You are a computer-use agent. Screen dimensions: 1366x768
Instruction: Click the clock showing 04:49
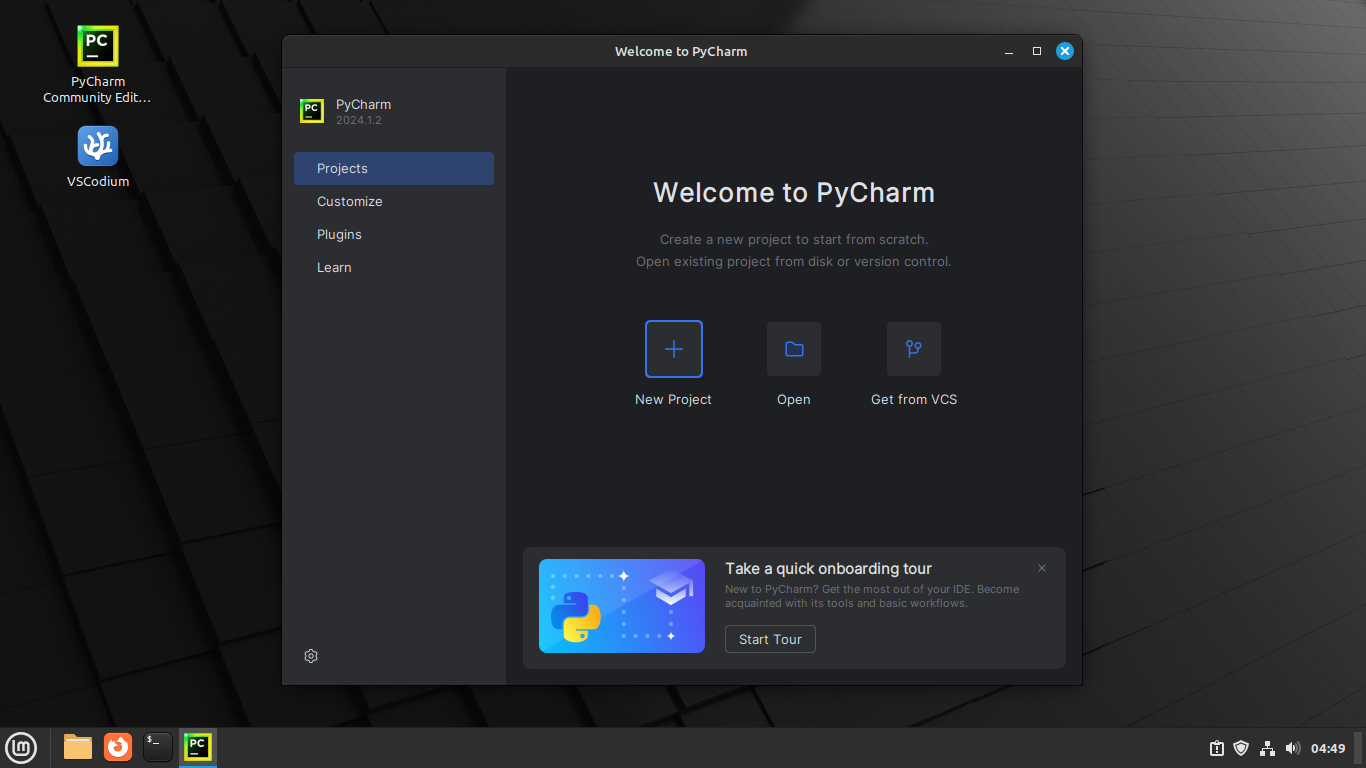point(1328,748)
